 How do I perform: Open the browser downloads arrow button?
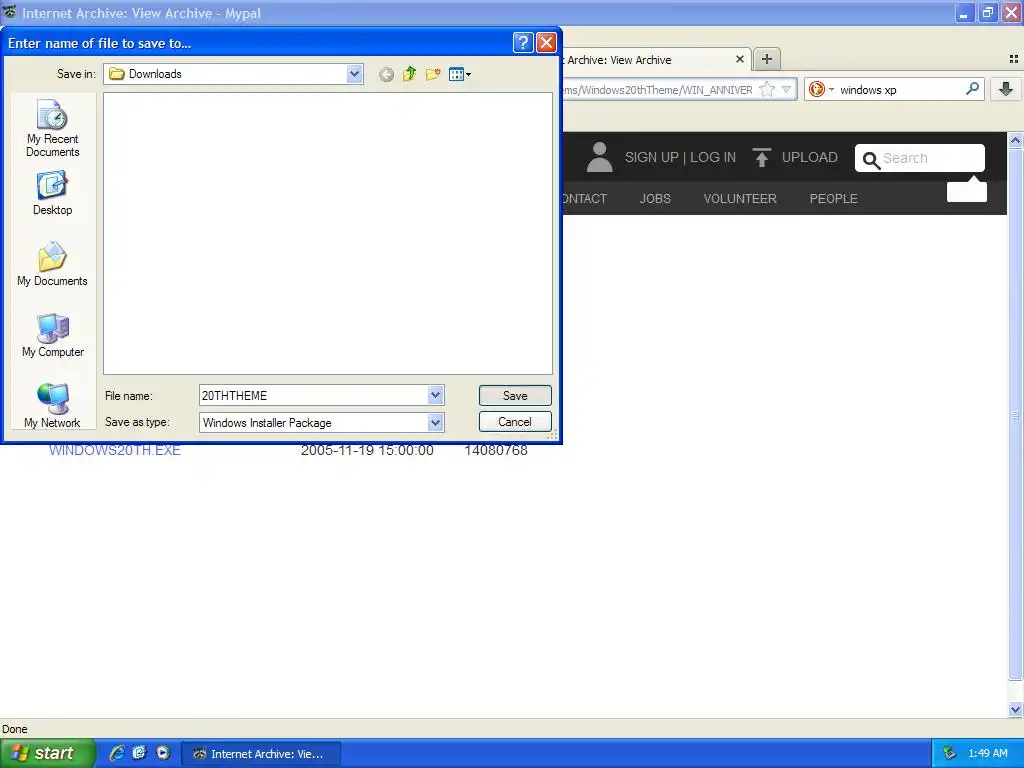1006,89
